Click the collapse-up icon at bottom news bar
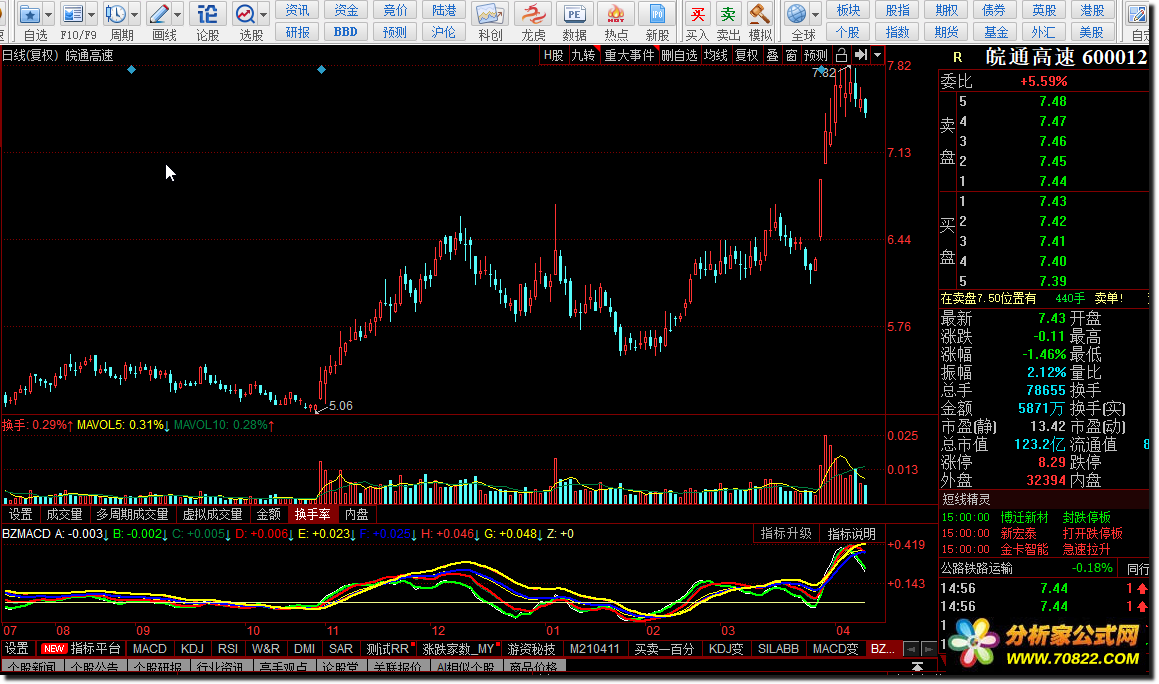Viewport: 1159px width, 684px height. (917, 667)
